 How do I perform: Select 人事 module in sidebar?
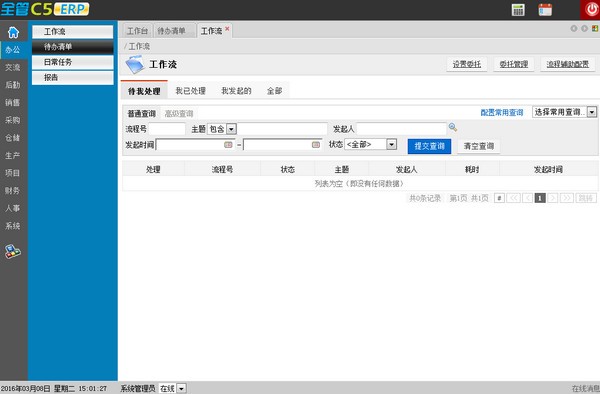[x=14, y=208]
